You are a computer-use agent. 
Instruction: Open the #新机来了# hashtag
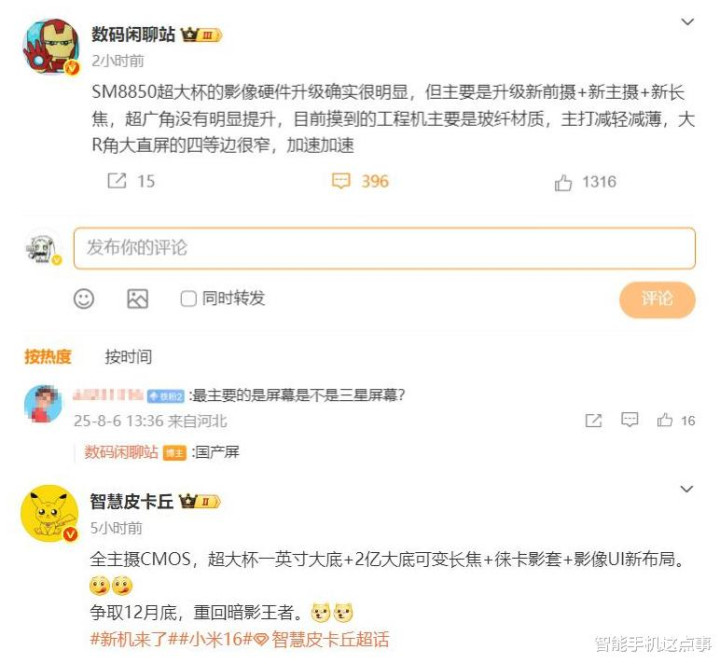[x=129, y=639]
